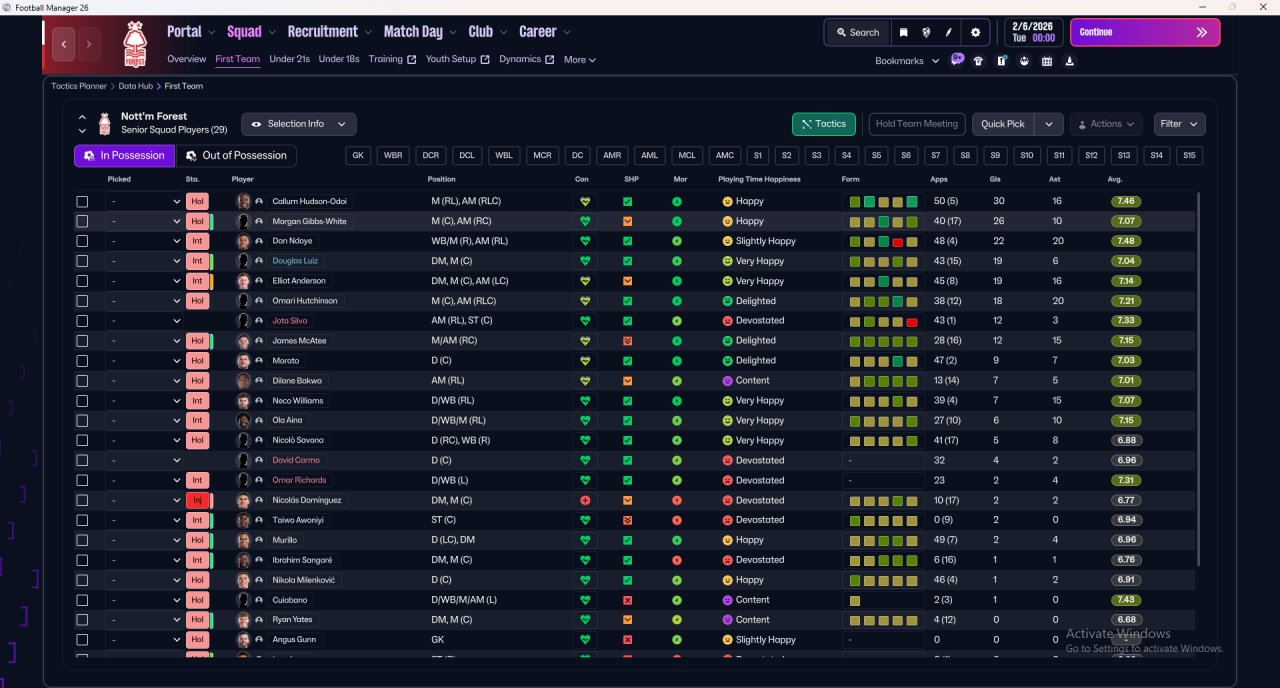Tick the checkbox for Callum Hudson-Odoi
Image resolution: width=1280 pixels, height=688 pixels.
tap(82, 201)
